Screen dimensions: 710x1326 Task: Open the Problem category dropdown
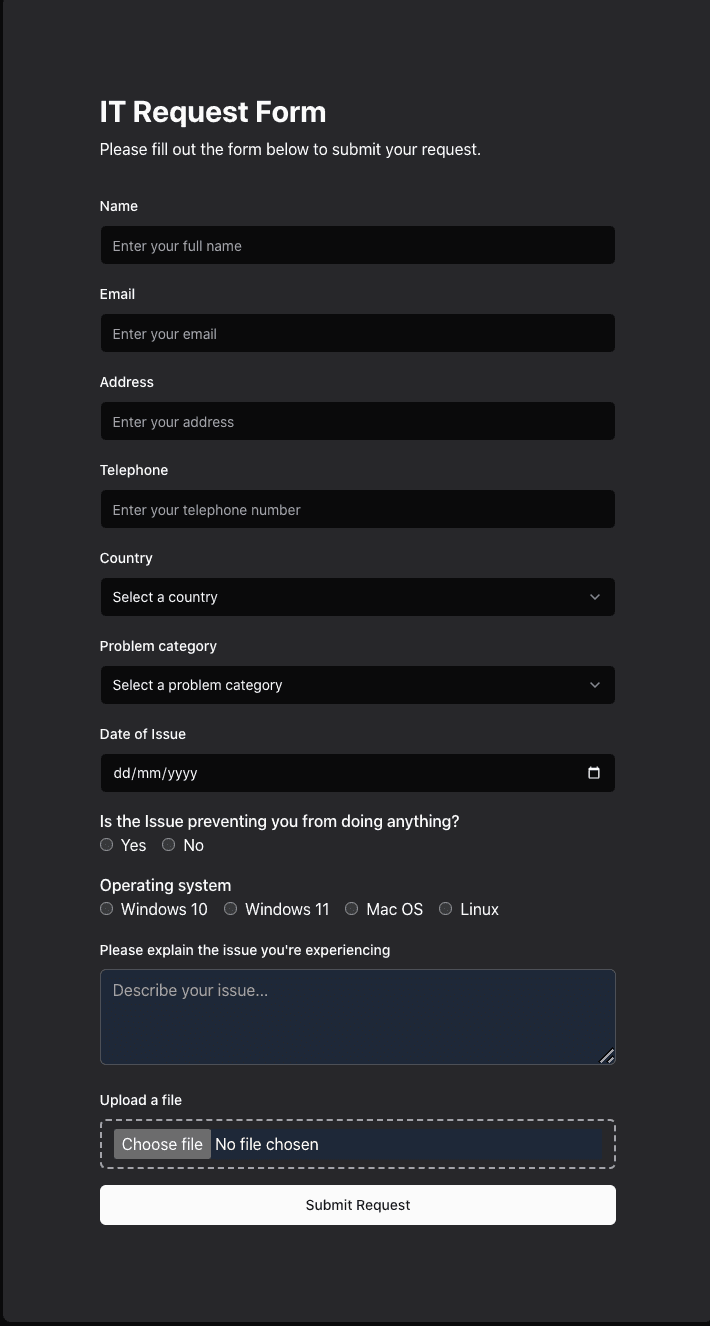tap(357, 685)
